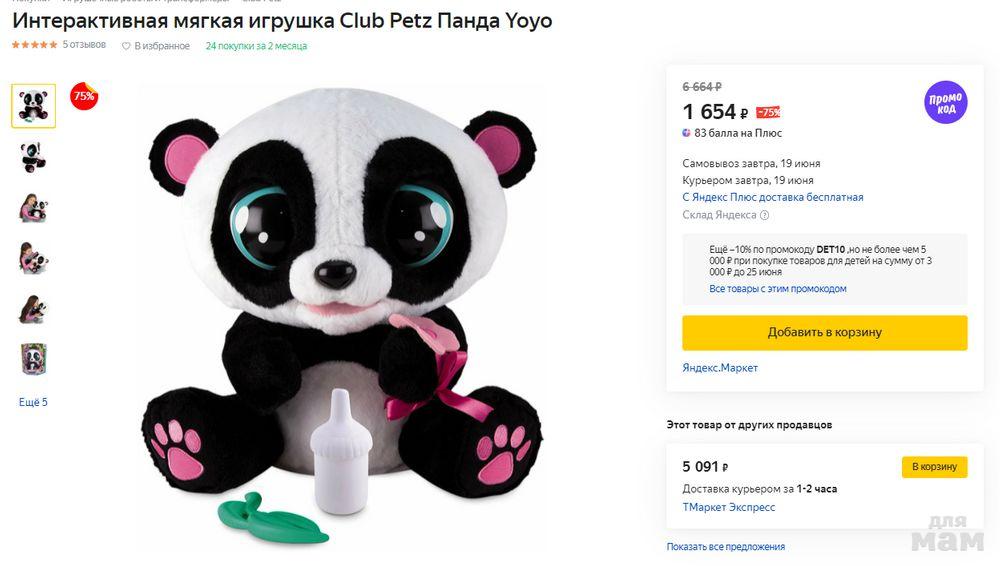Viewport: 1000px width, 566px height.
Task: Select the third thumbnail with girl and panda
Action: (33, 207)
